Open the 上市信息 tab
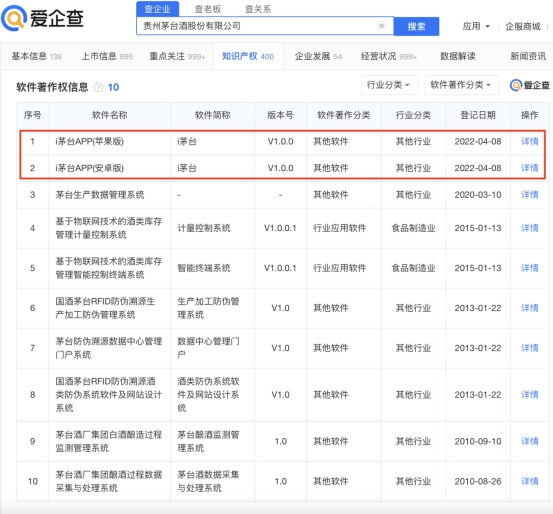This screenshot has height=514, width=553. point(107,56)
